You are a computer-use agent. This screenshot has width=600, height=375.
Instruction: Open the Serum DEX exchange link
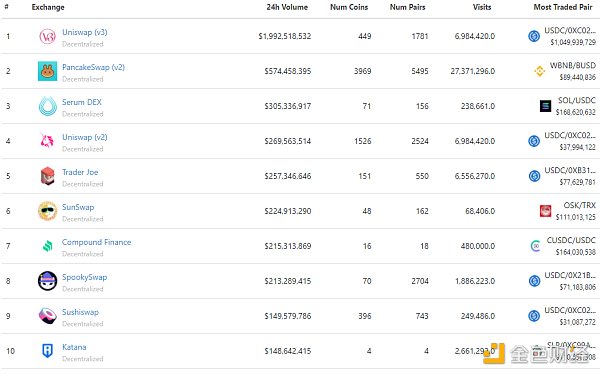82,102
